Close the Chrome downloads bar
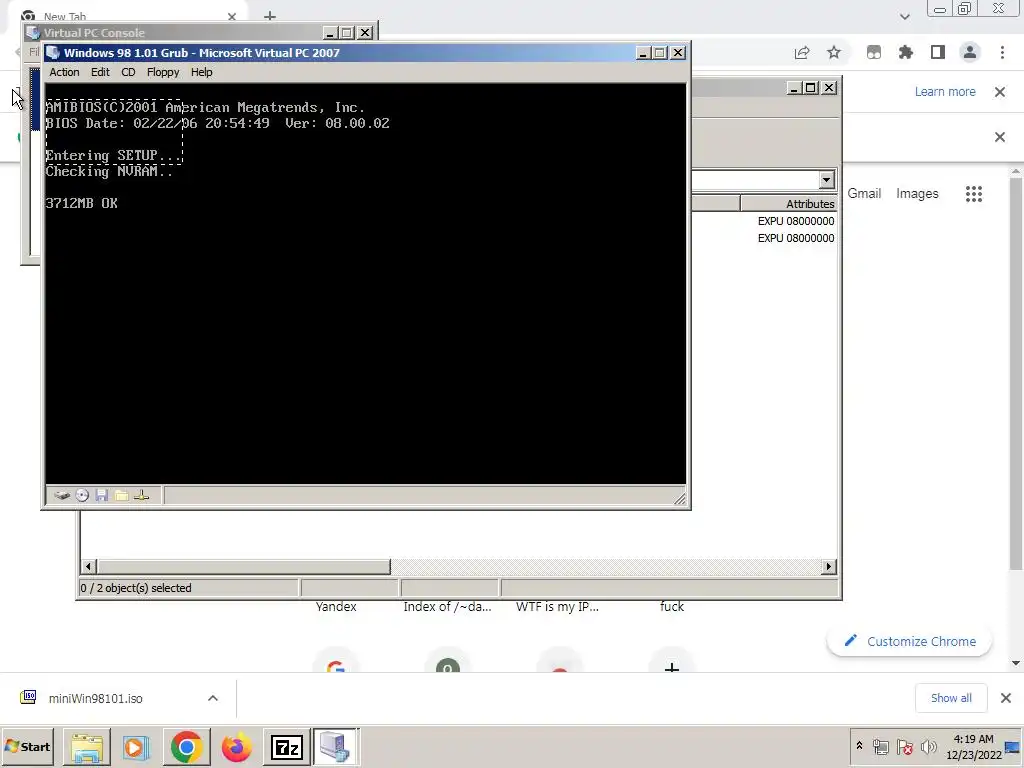Screen dimensions: 1024x768 click(1006, 698)
